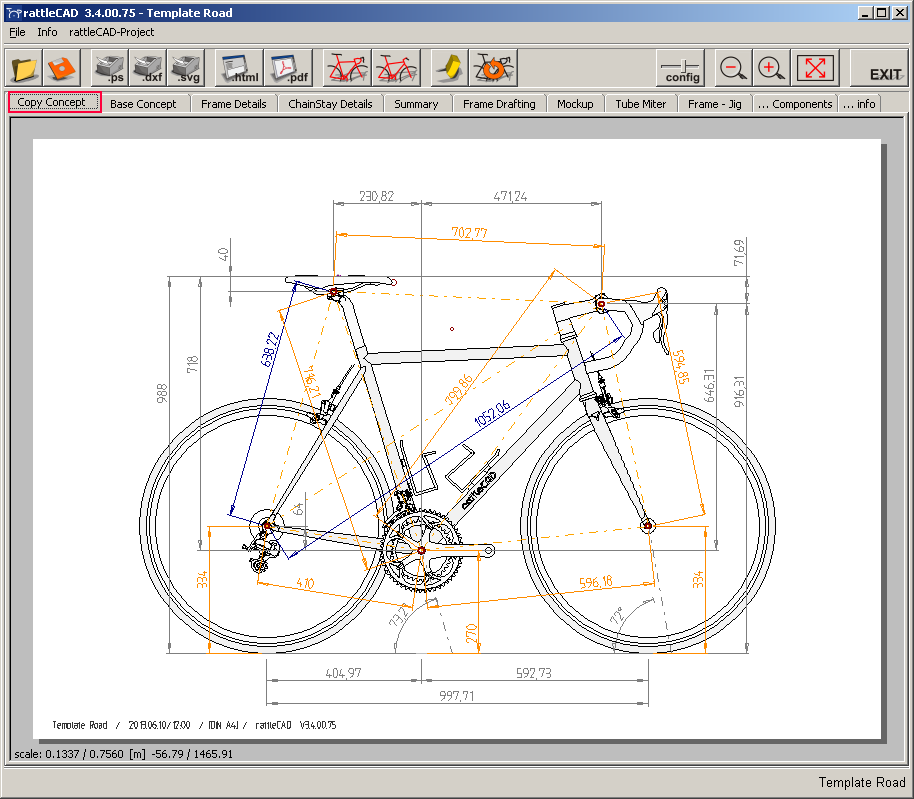This screenshot has height=799, width=914.
Task: Click the 404,97 dimension value
Action: point(343,673)
